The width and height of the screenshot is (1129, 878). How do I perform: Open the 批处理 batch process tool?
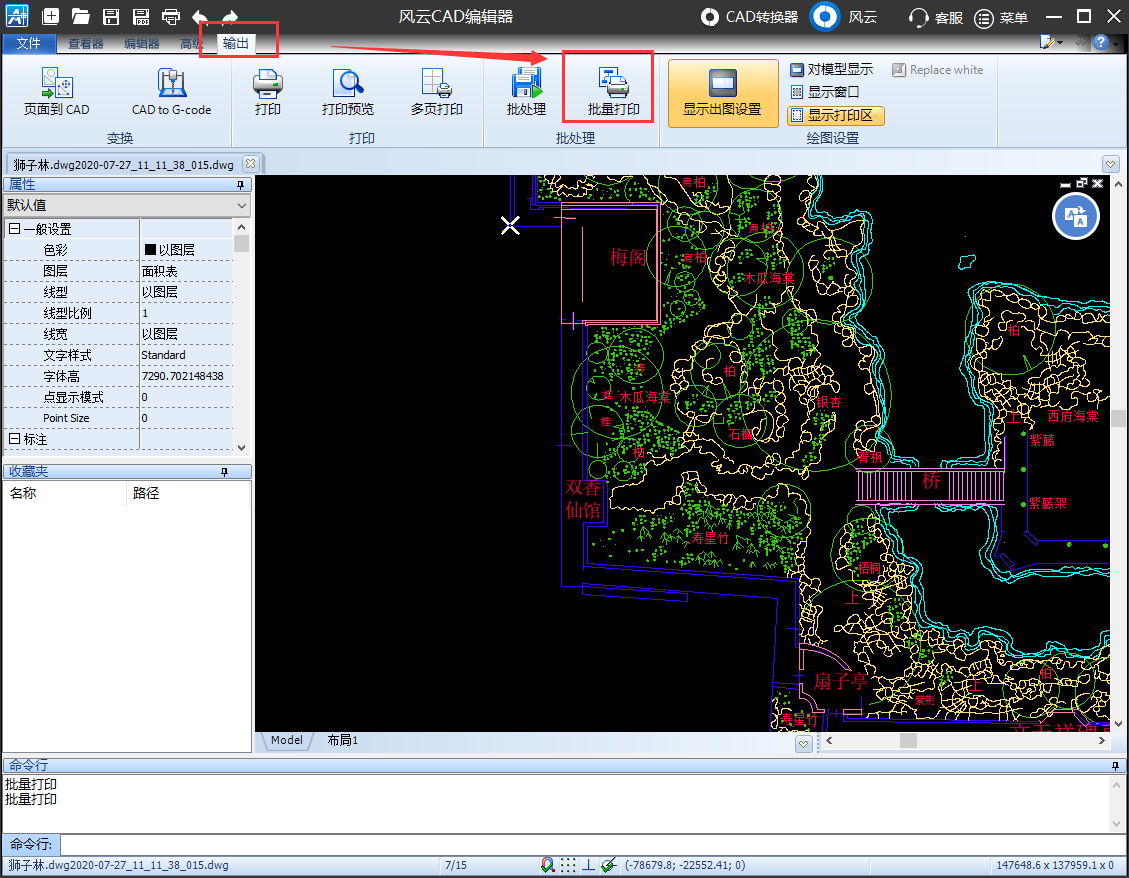(x=526, y=92)
